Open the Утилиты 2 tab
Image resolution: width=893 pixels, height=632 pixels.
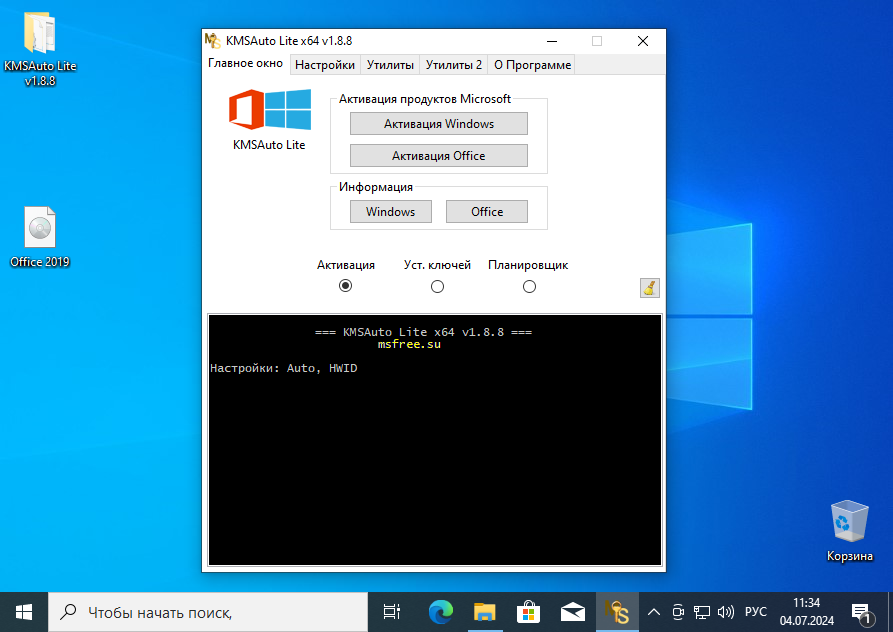(453, 64)
